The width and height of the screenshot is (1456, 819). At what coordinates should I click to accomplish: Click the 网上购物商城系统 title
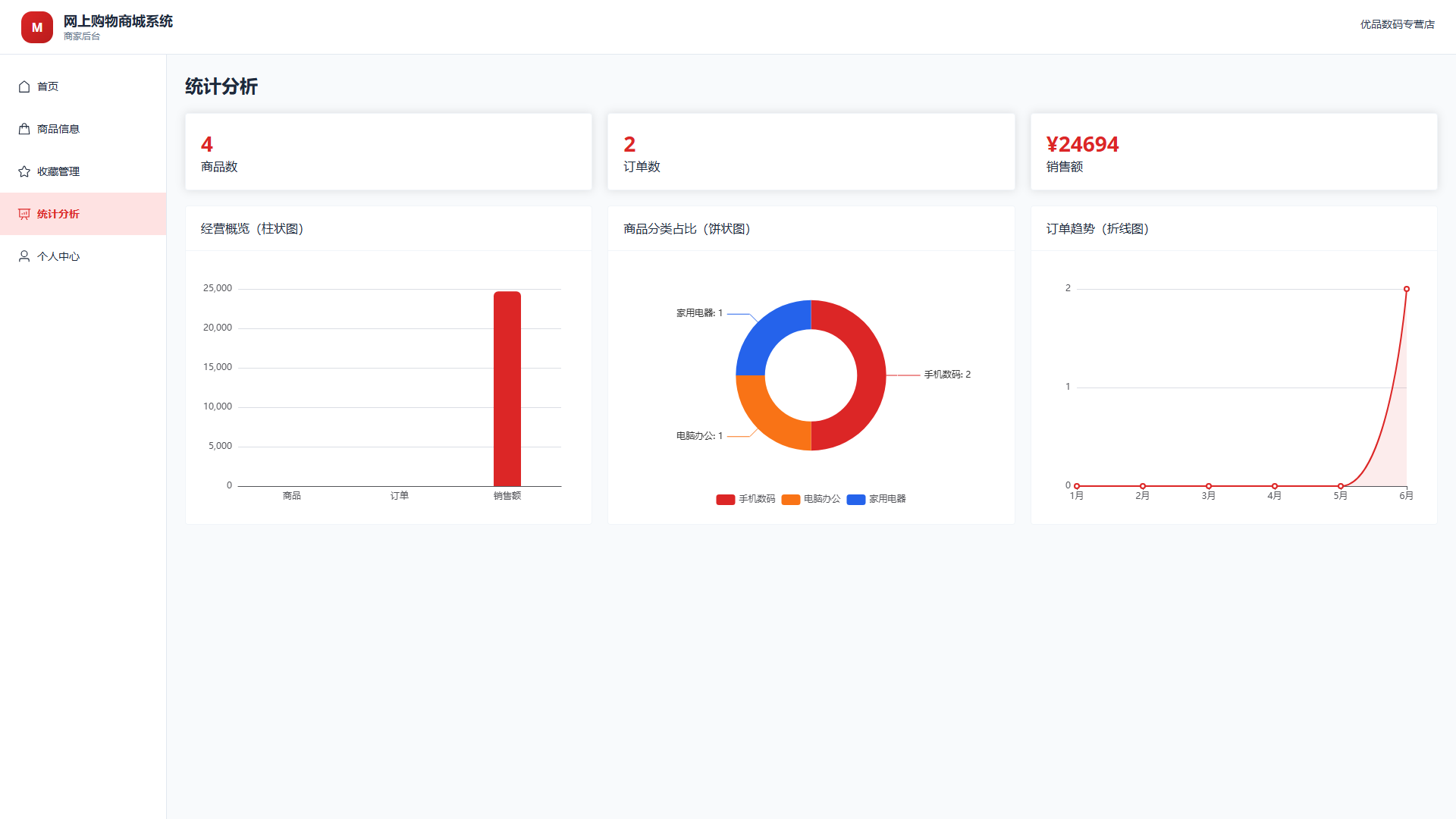click(118, 21)
